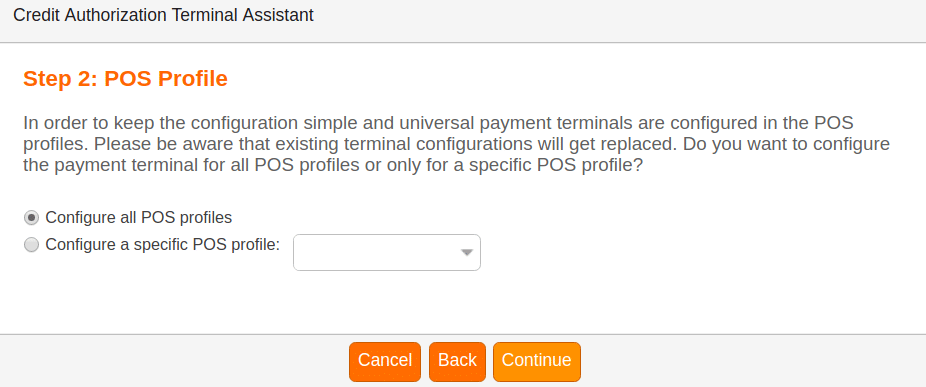This screenshot has height=387, width=926.
Task: Go Back to the previous step
Action: 457,362
